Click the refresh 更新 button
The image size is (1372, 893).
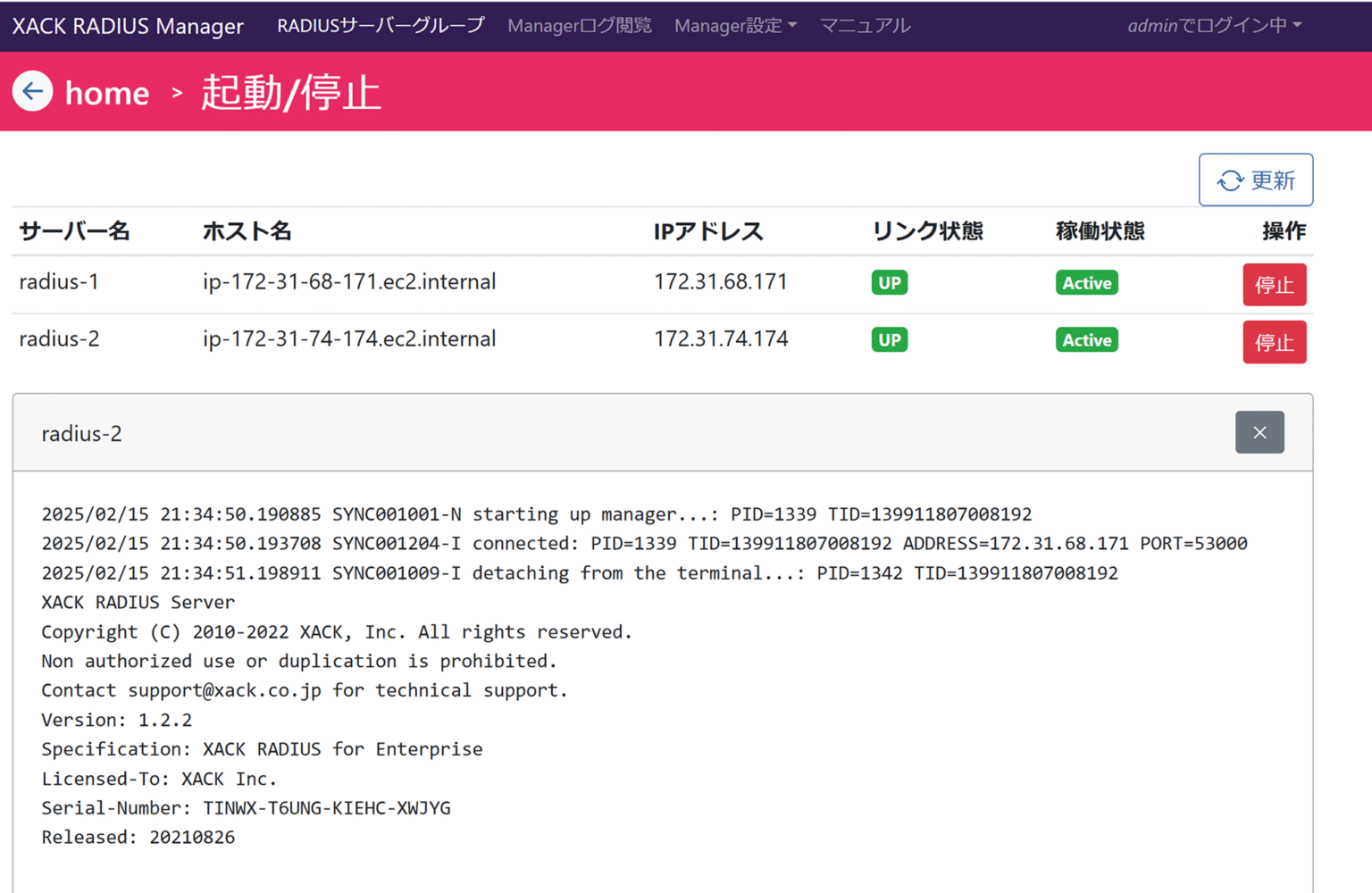pyautogui.click(x=1255, y=180)
